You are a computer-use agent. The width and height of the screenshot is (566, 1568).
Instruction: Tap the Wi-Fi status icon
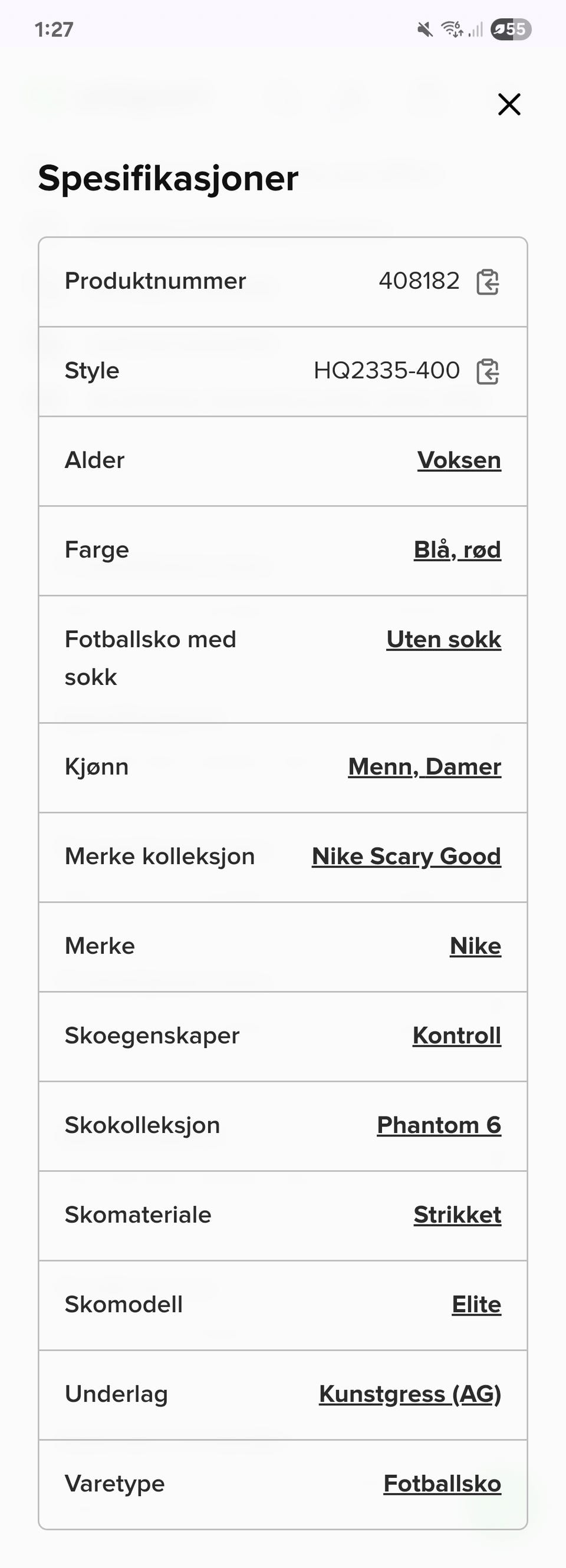(x=451, y=29)
